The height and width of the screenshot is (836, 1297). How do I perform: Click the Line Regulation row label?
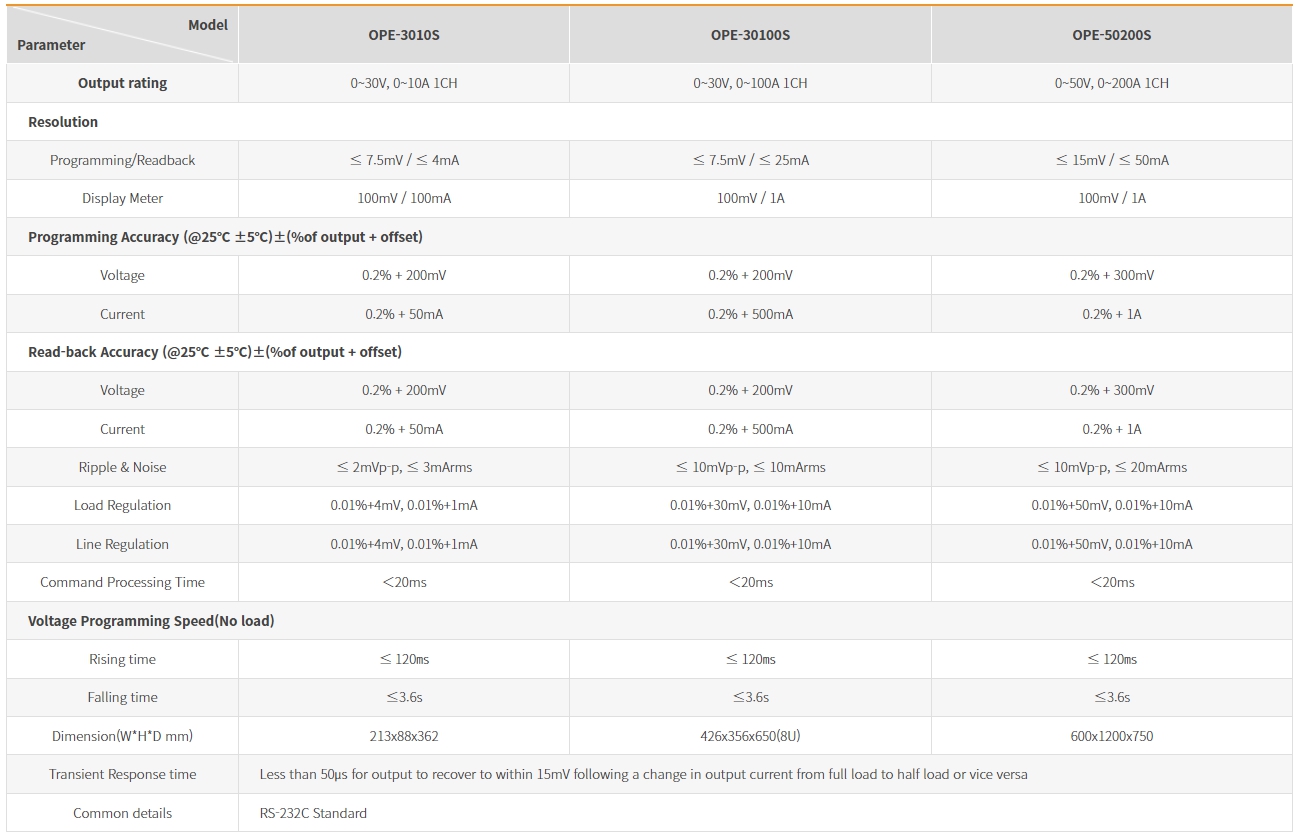click(122, 544)
